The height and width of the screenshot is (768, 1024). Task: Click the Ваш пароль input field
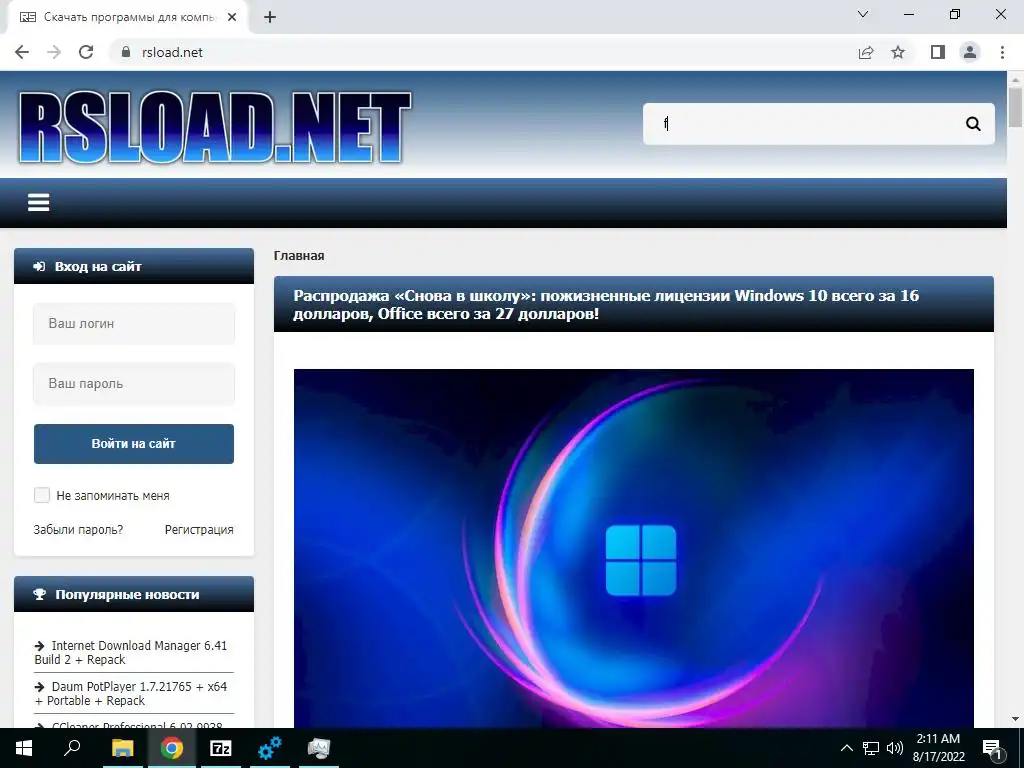pyautogui.click(x=134, y=383)
